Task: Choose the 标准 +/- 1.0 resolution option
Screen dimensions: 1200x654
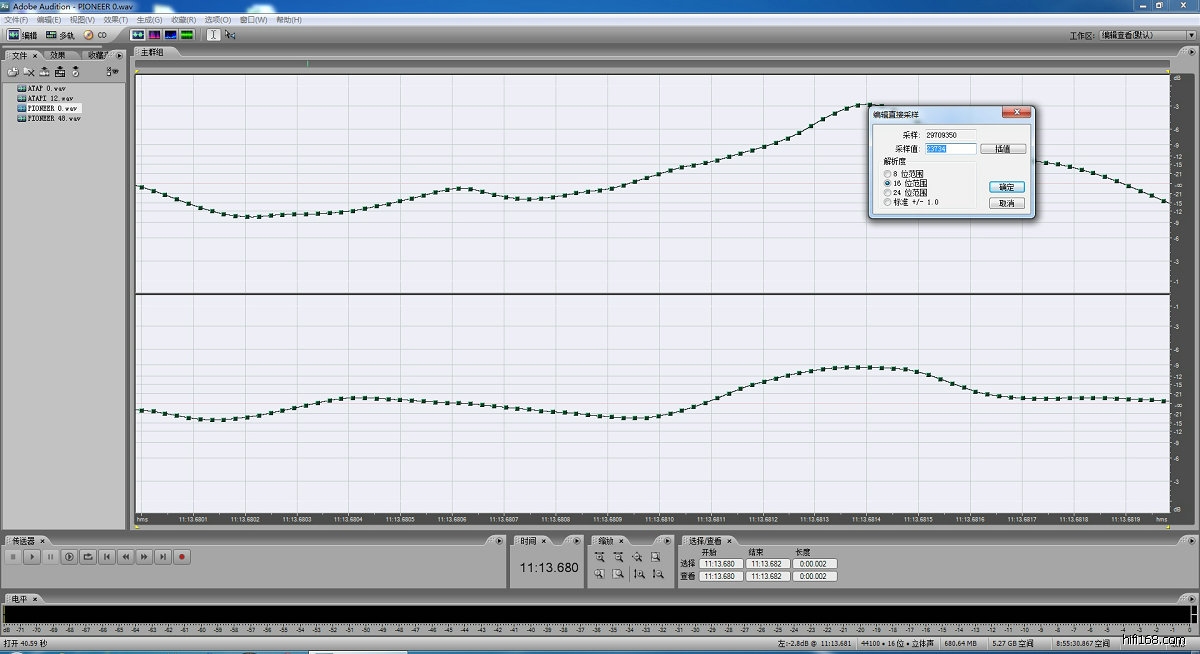Action: (x=888, y=202)
